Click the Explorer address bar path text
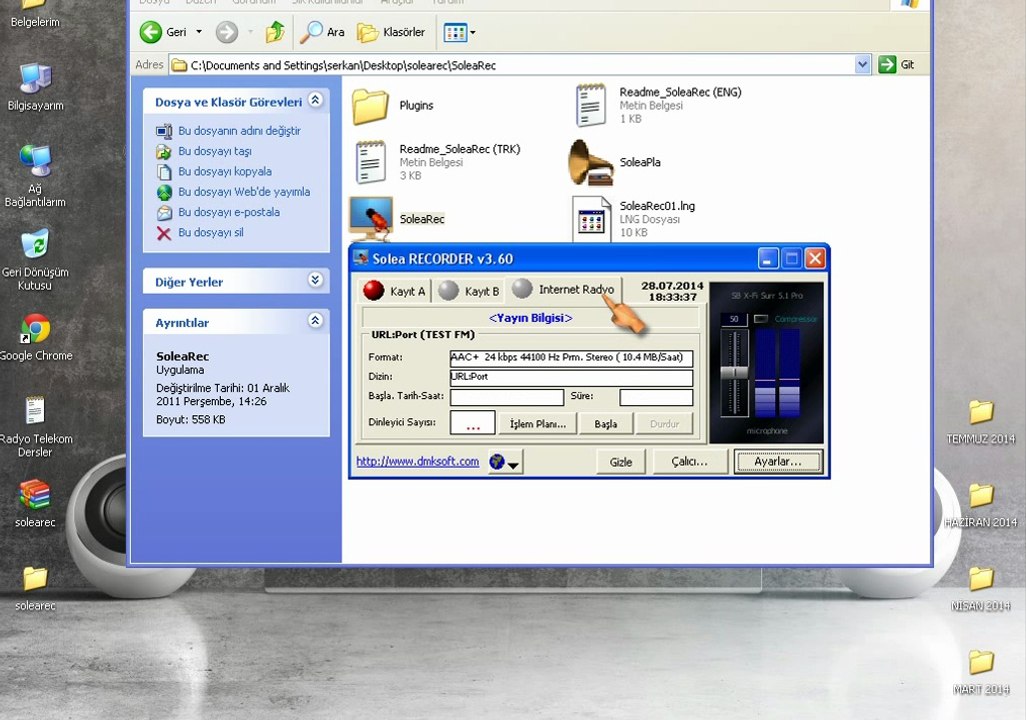This screenshot has width=1026, height=720. [343, 65]
